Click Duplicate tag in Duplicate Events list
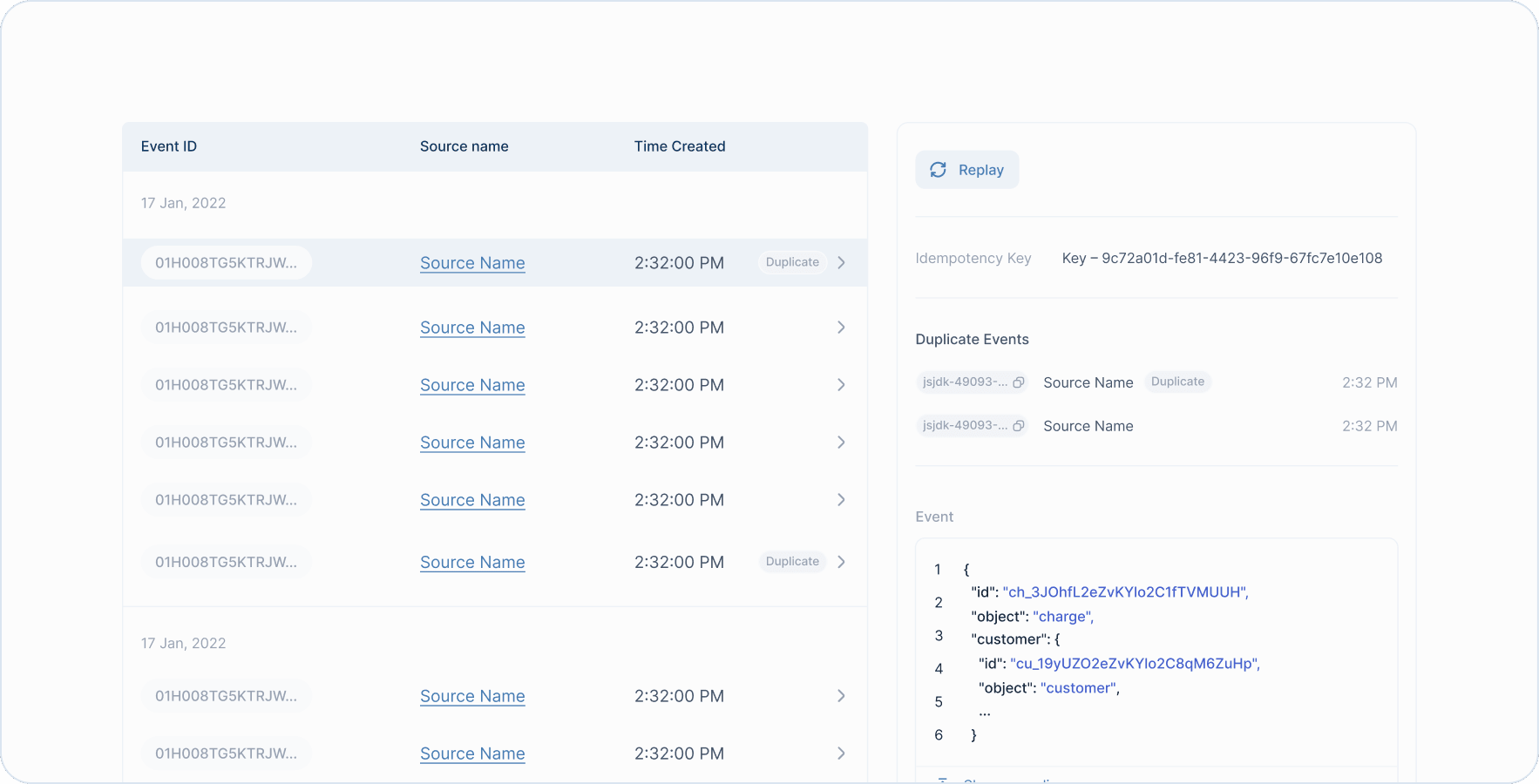The width and height of the screenshot is (1539, 784). point(1177,382)
